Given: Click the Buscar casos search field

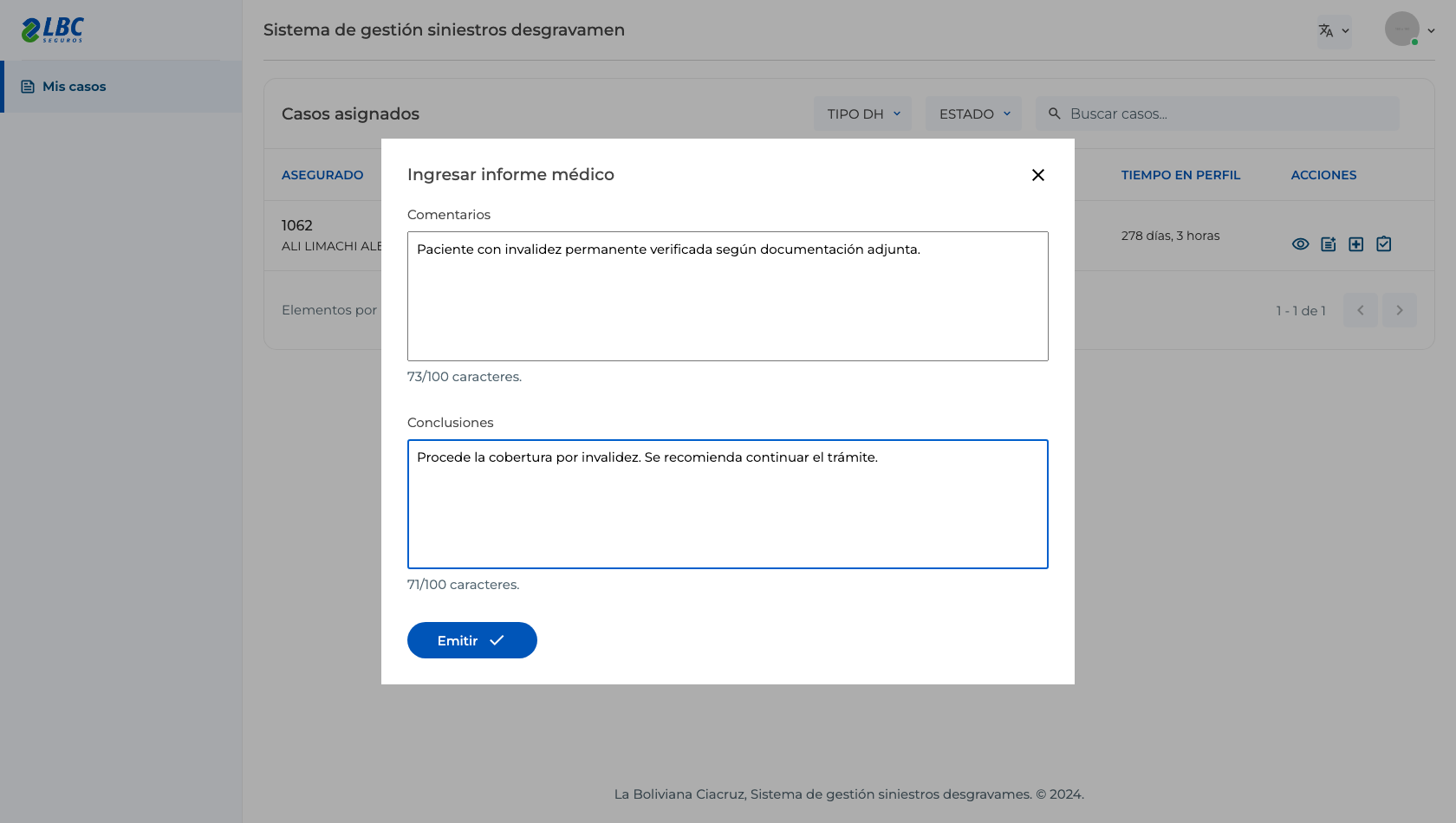Looking at the screenshot, I should pos(1218,113).
